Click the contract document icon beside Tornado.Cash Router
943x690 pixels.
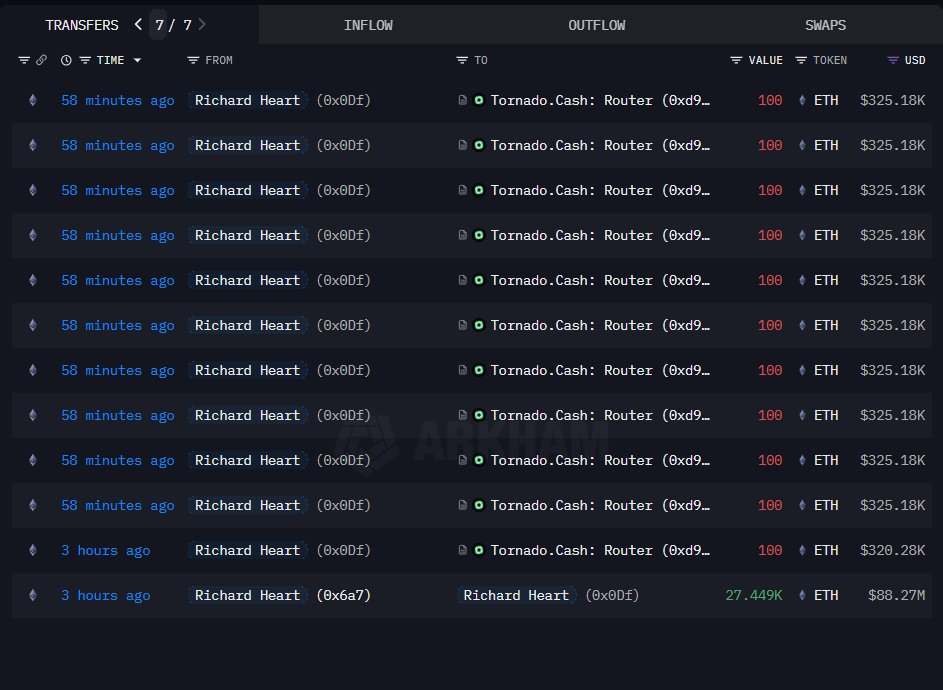coord(461,100)
